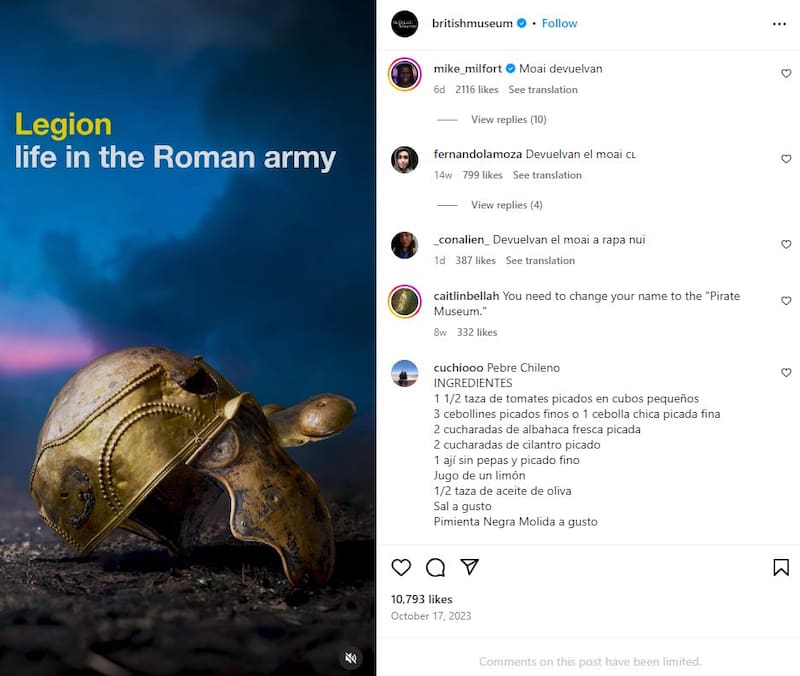Like mike_milfort's comment

pyautogui.click(x=786, y=73)
